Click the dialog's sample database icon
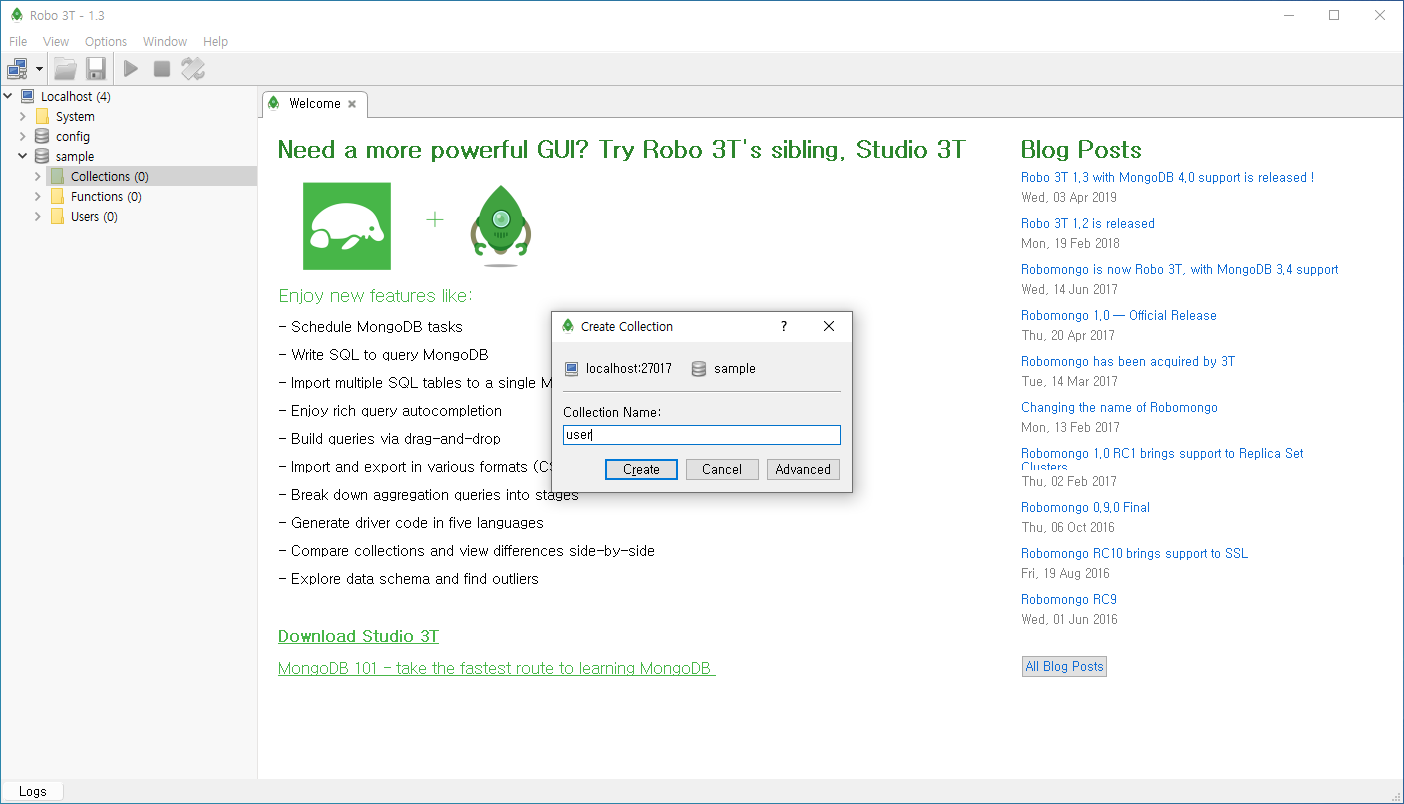 tap(699, 368)
